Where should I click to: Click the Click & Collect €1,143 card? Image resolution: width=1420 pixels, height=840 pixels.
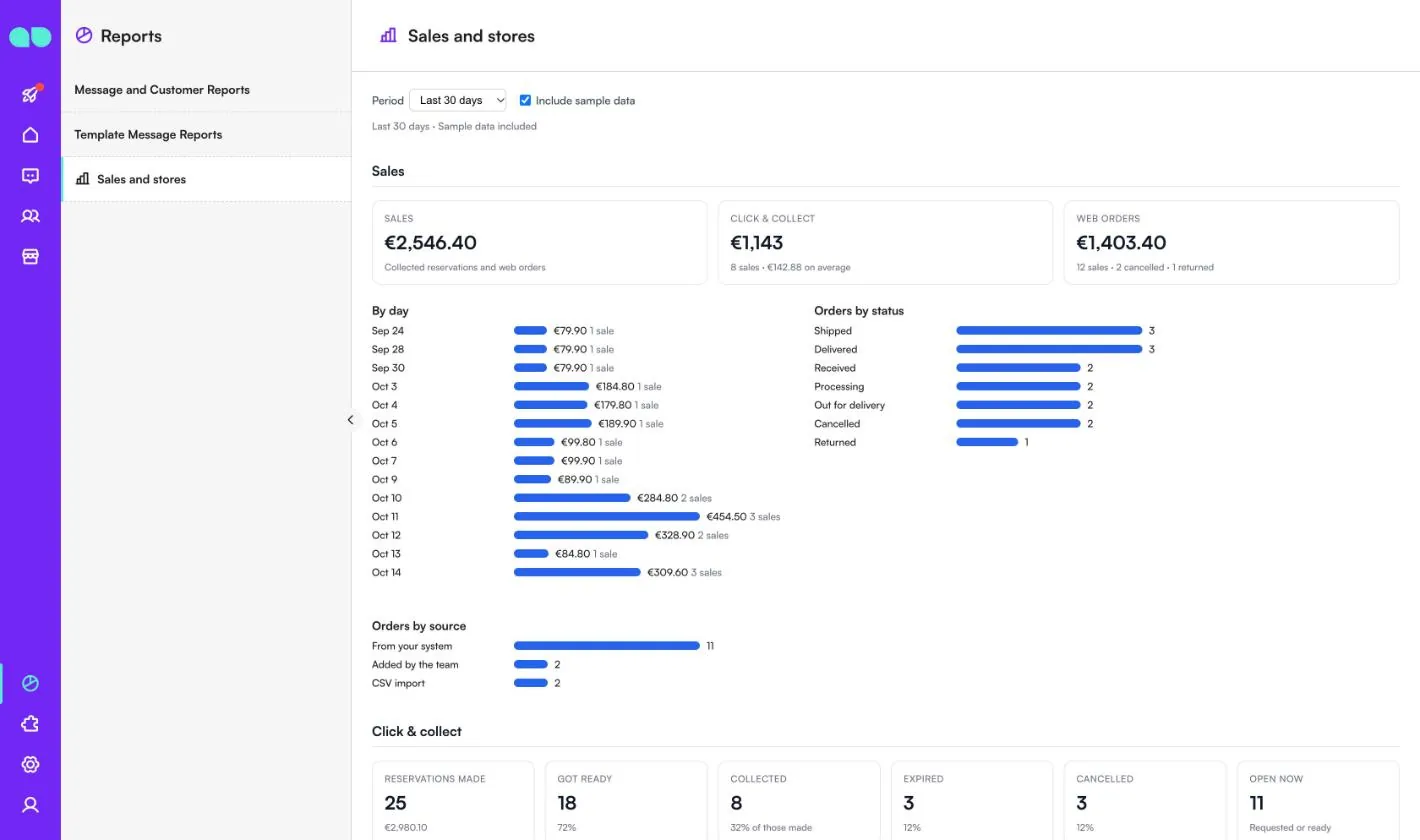885,243
